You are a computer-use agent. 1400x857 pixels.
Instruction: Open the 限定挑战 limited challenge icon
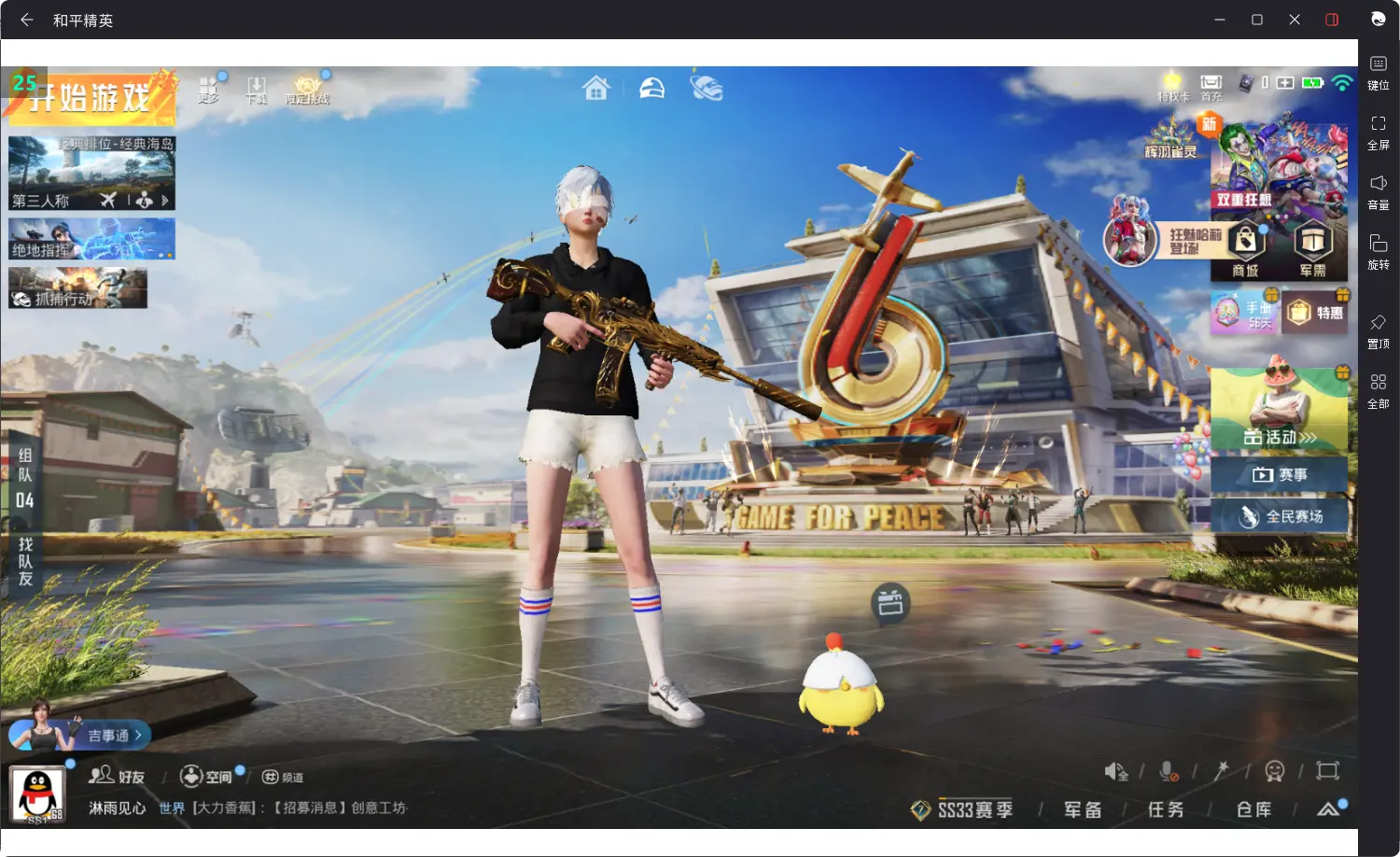coord(307,90)
